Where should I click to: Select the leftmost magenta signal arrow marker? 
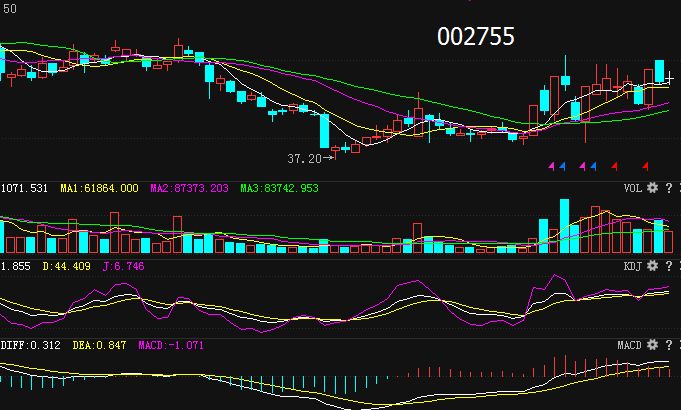tap(552, 166)
